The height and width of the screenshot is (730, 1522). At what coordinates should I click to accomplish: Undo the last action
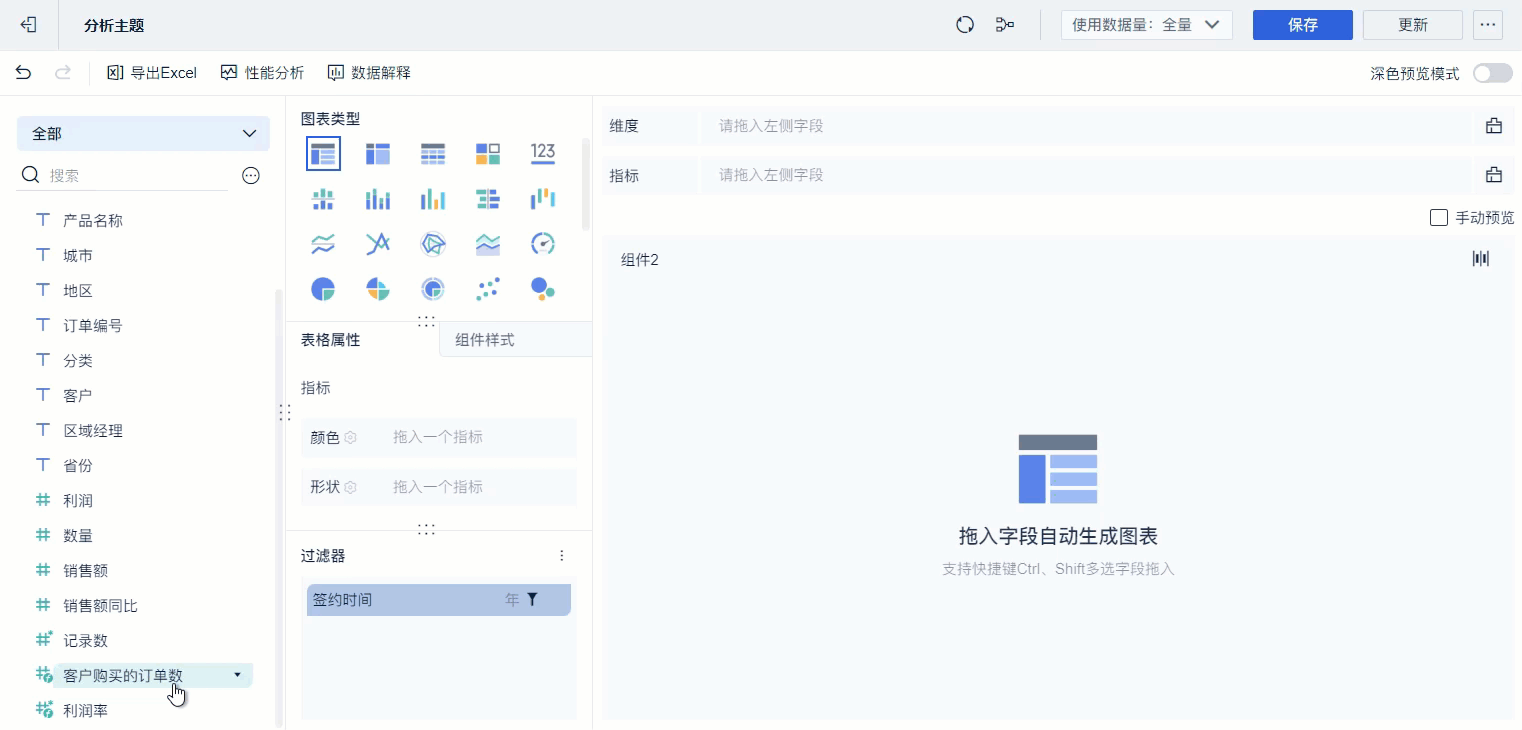point(23,72)
